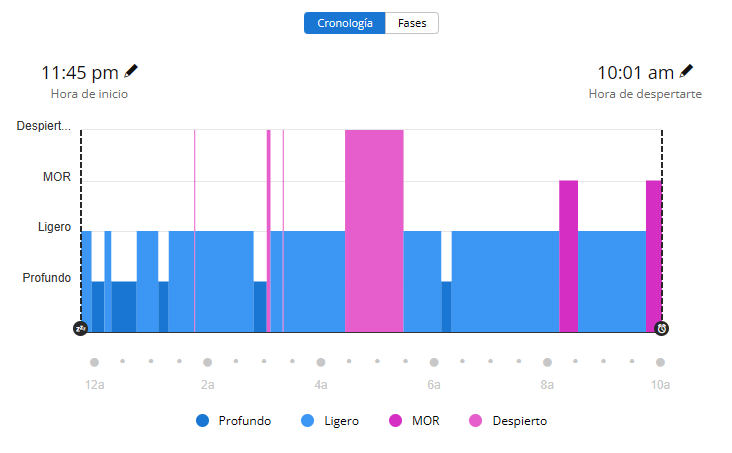Click the large Despierto block in chart

point(374,230)
